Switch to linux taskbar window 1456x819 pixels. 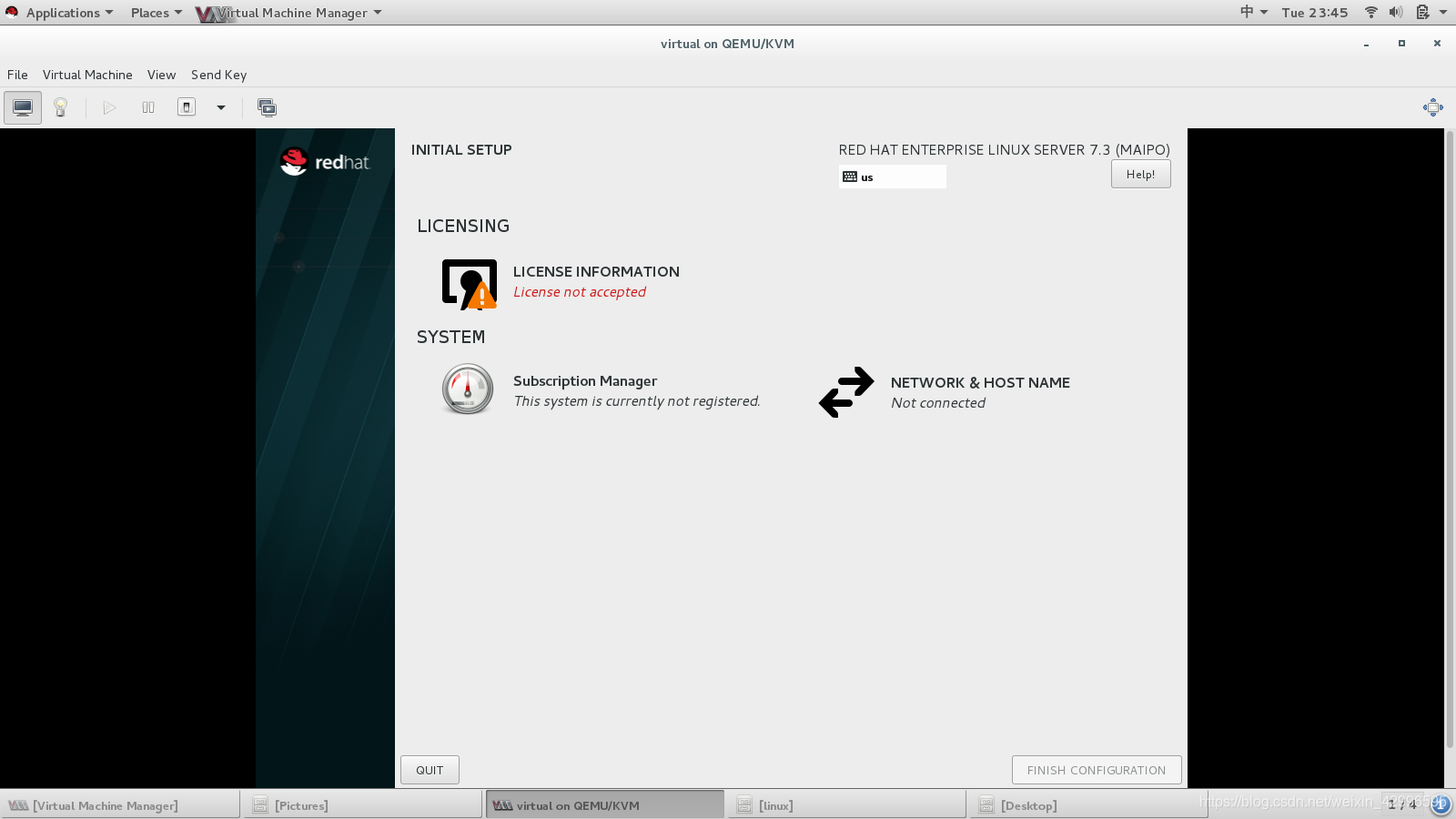(846, 805)
